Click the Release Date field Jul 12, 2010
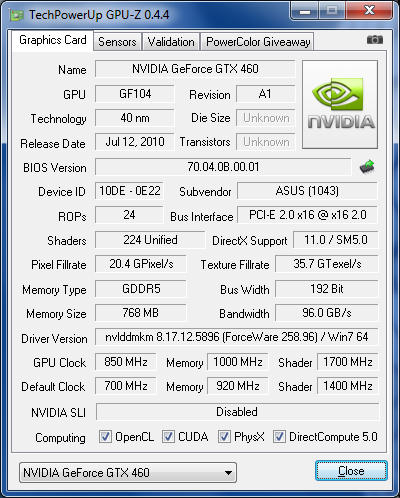Viewport: 400px width, 498px height. [x=135, y=142]
